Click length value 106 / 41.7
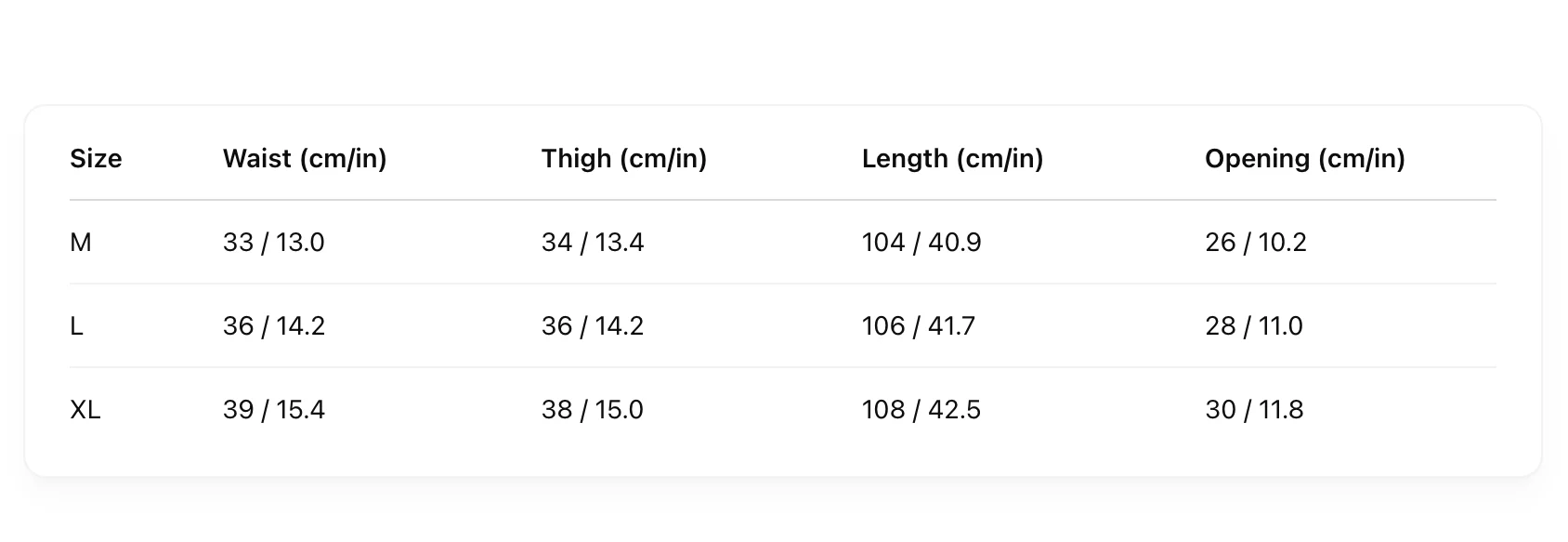Image resolution: width=1568 pixels, height=542 pixels. [919, 326]
